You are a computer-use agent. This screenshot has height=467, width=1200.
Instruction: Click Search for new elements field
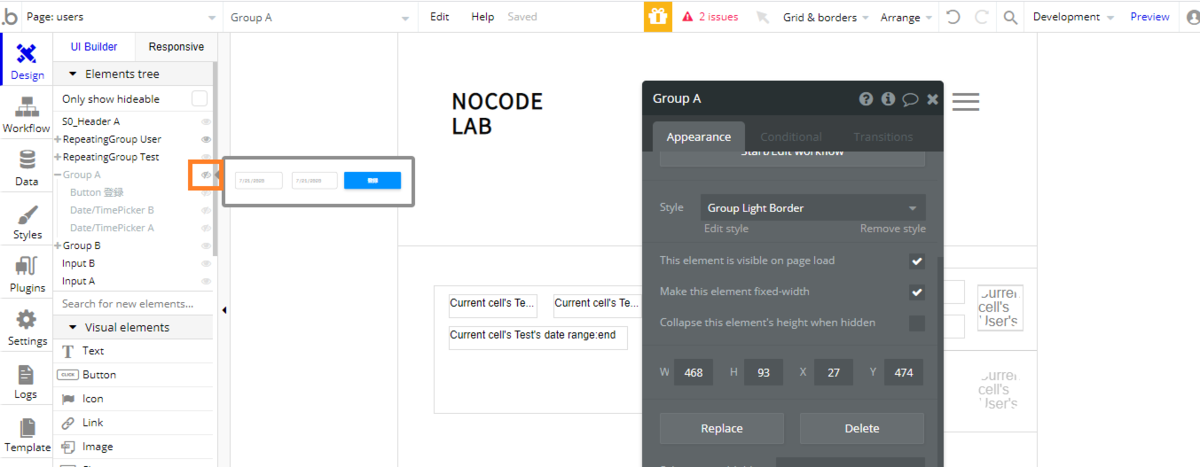(x=134, y=304)
